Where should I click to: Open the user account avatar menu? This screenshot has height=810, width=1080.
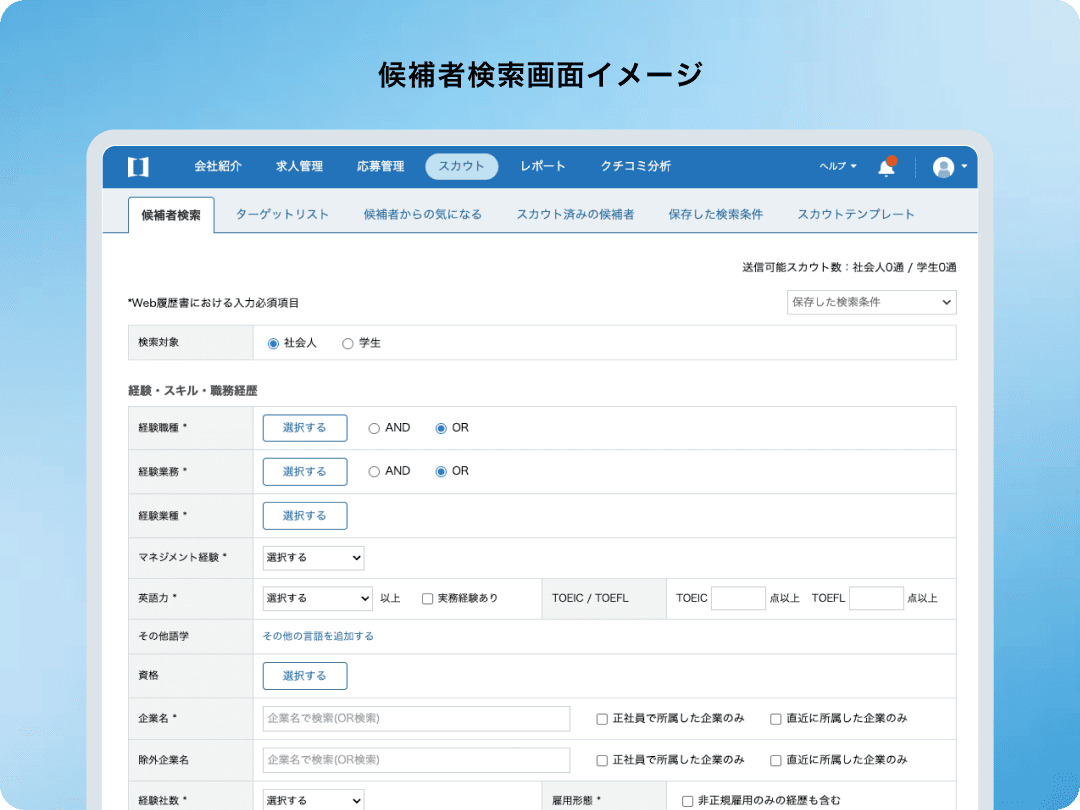pos(943,167)
